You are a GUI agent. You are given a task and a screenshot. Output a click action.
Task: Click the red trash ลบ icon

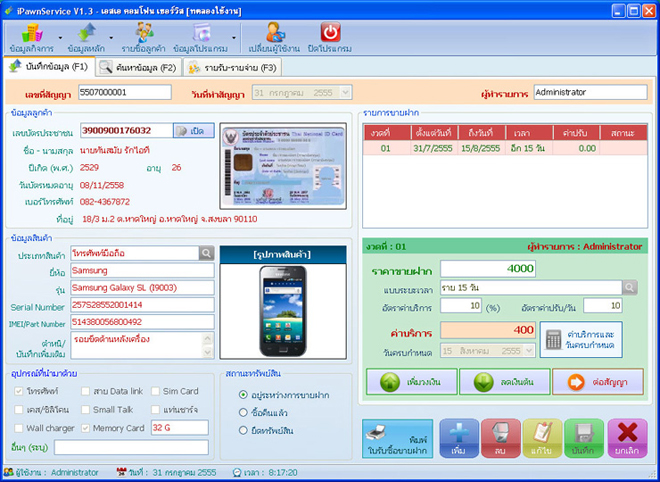pos(501,438)
